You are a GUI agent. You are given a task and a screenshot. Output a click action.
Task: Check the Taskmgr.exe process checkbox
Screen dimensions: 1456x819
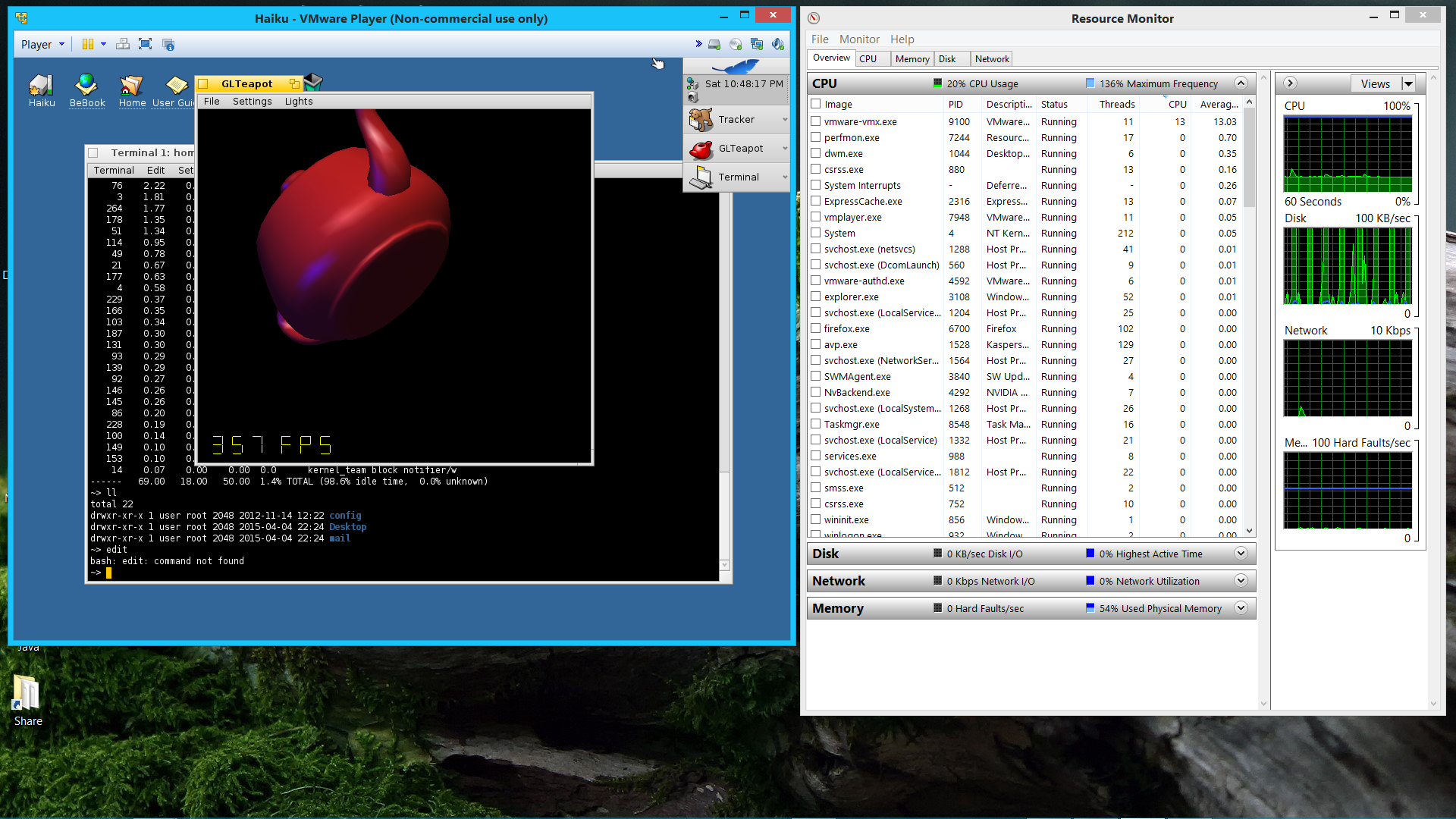tap(816, 424)
